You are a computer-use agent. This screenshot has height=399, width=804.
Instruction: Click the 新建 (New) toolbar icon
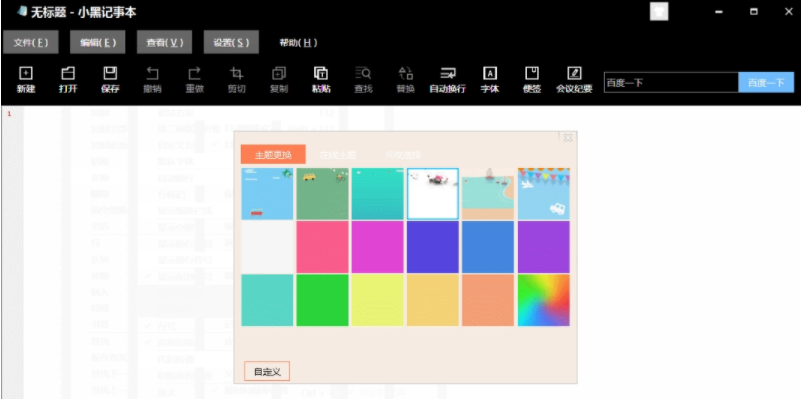[26, 79]
